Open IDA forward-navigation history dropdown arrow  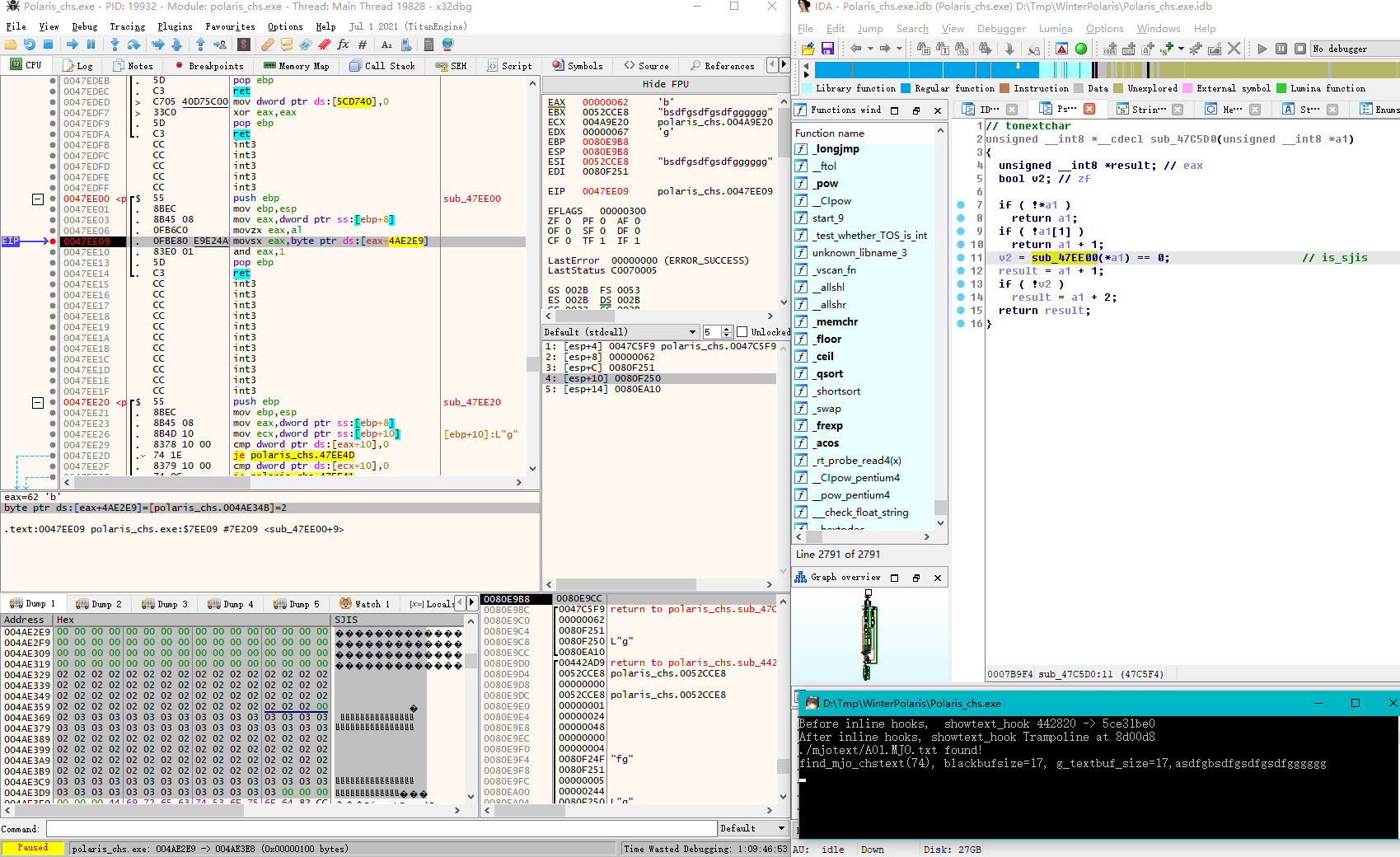click(x=899, y=49)
